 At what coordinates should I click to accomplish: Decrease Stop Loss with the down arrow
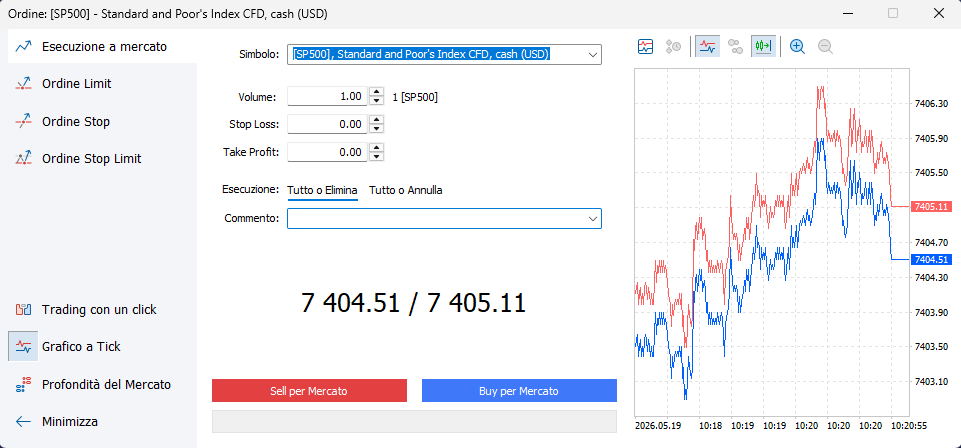coord(377,129)
